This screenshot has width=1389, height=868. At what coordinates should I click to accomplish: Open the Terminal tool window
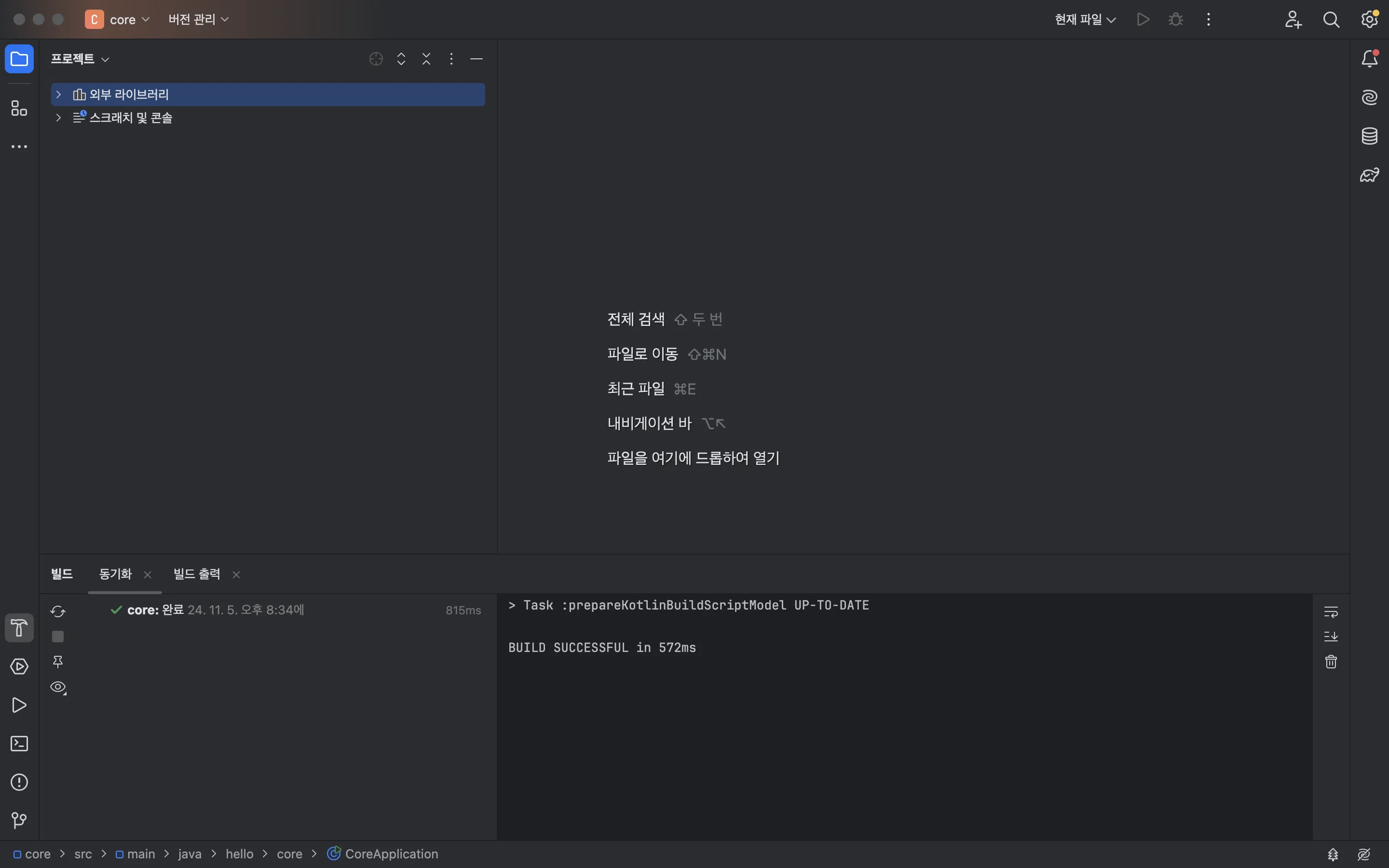19,744
